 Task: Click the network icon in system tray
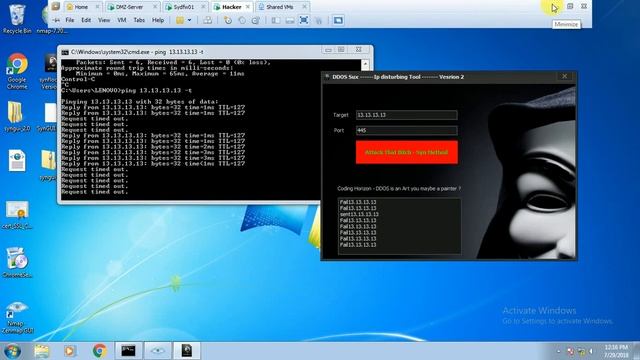point(581,351)
